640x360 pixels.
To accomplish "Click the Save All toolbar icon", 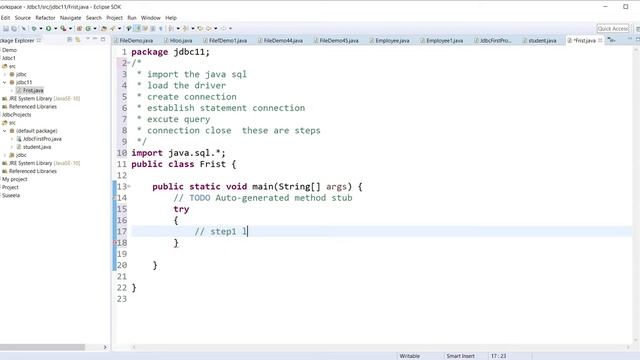I will pos(14,29).
